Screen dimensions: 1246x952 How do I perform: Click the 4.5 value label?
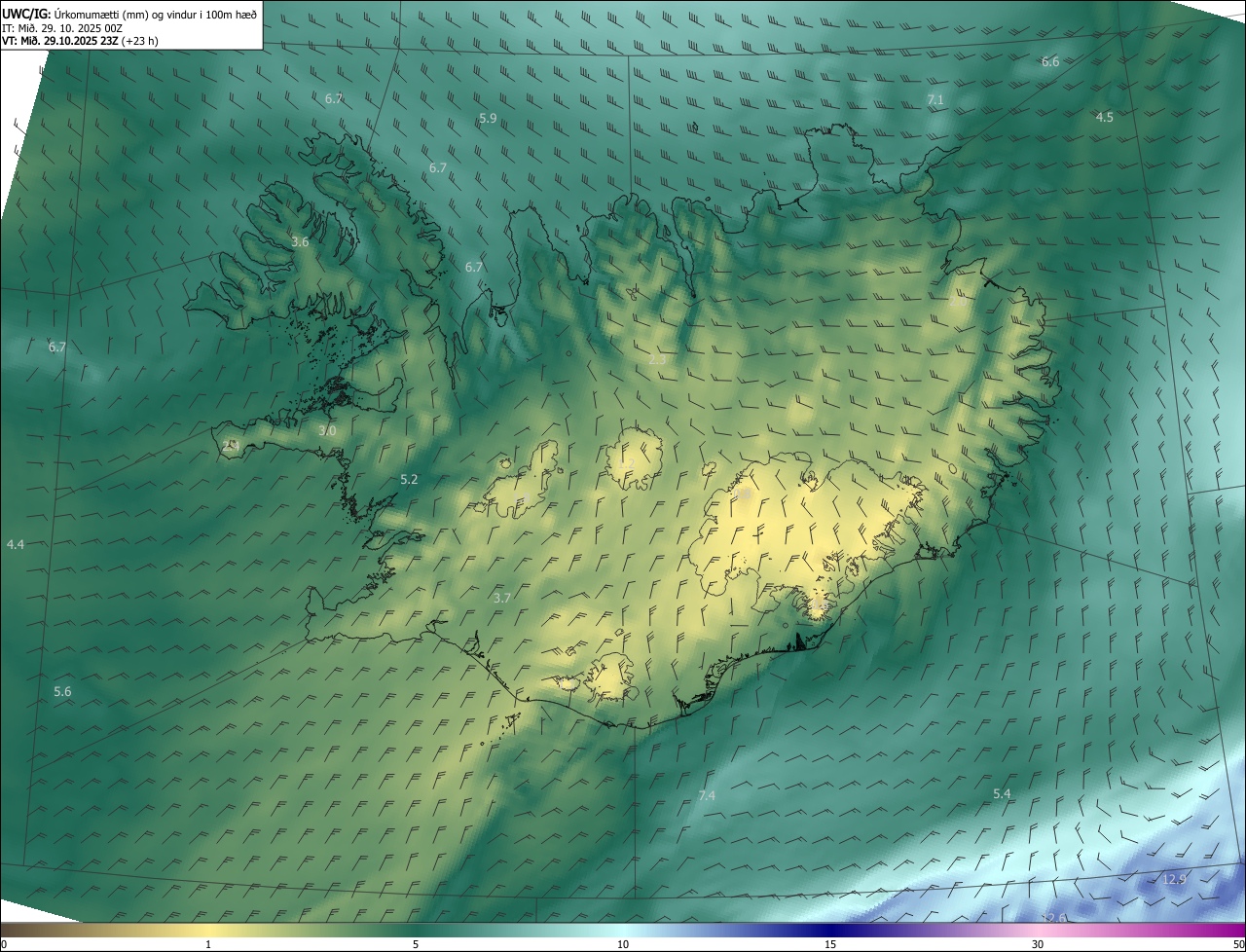pyautogui.click(x=1105, y=118)
